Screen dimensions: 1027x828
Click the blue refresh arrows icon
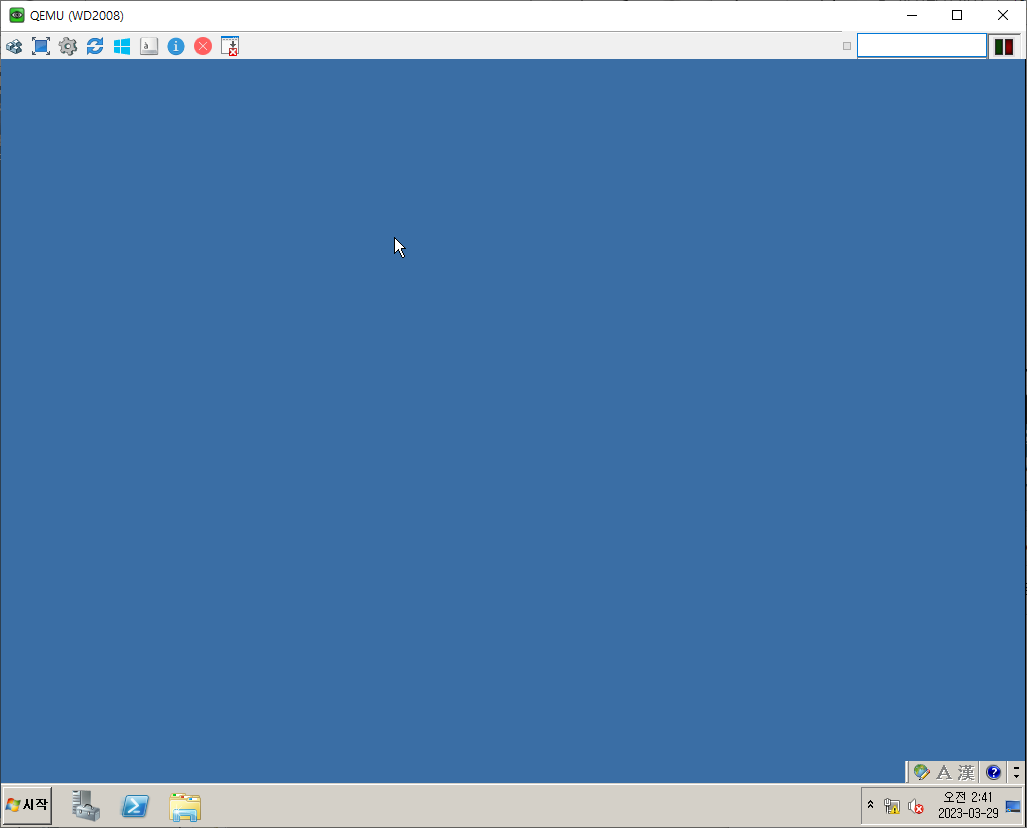(95, 47)
